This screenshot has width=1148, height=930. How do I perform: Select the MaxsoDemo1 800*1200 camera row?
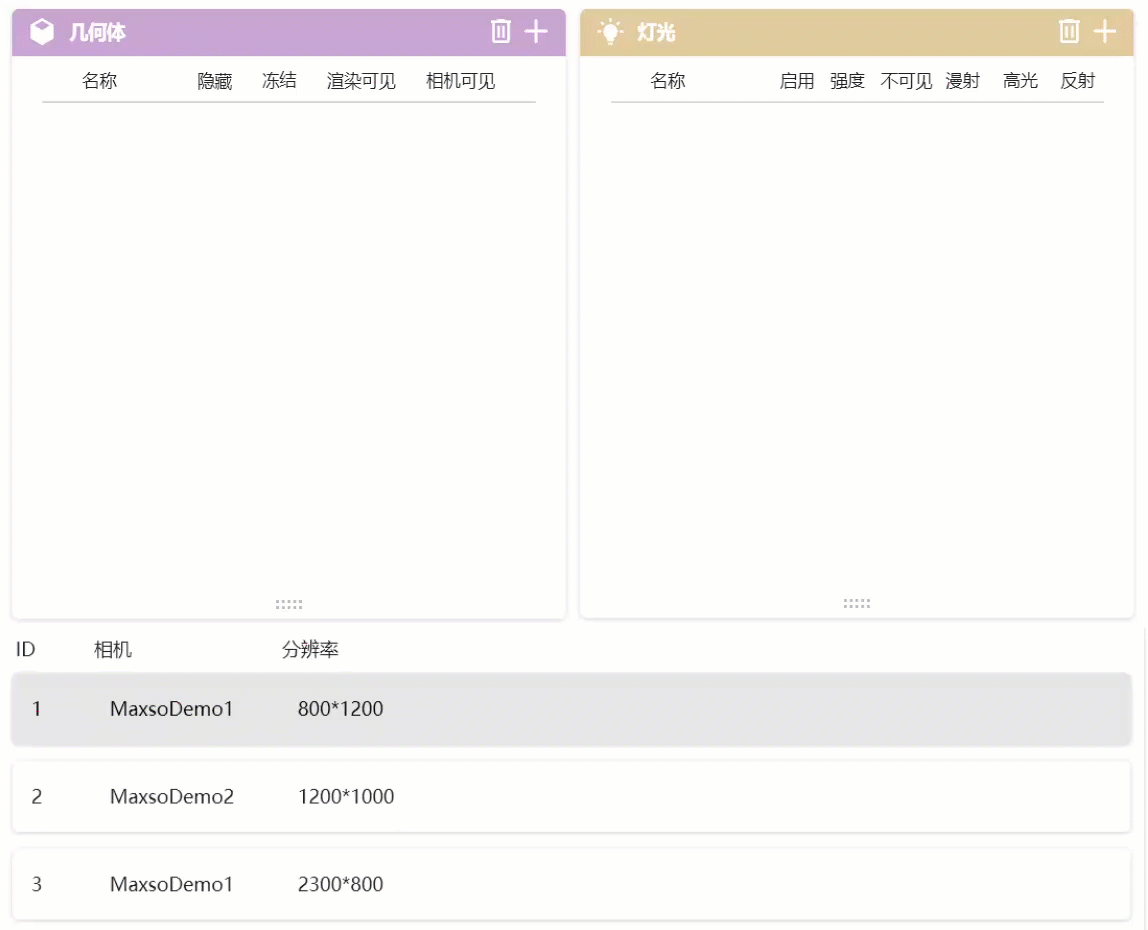[571, 709]
